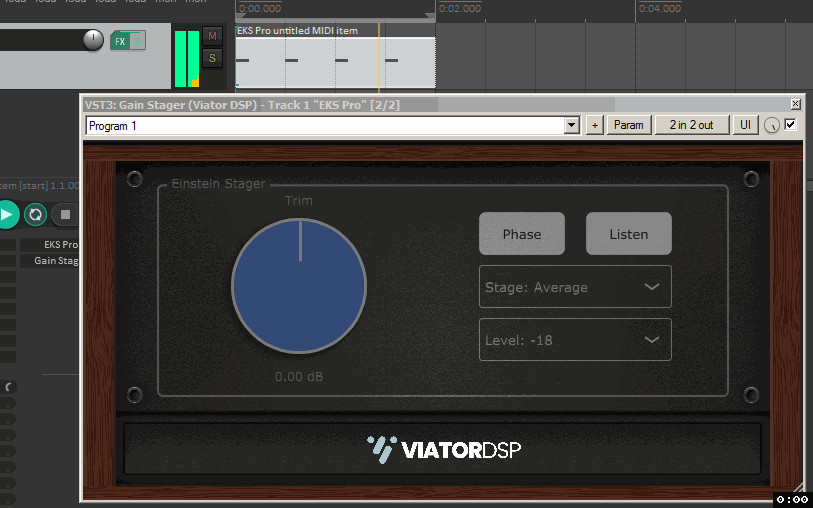The width and height of the screenshot is (813, 508).
Task: Click the blue Trim knob
Action: pyautogui.click(x=299, y=286)
